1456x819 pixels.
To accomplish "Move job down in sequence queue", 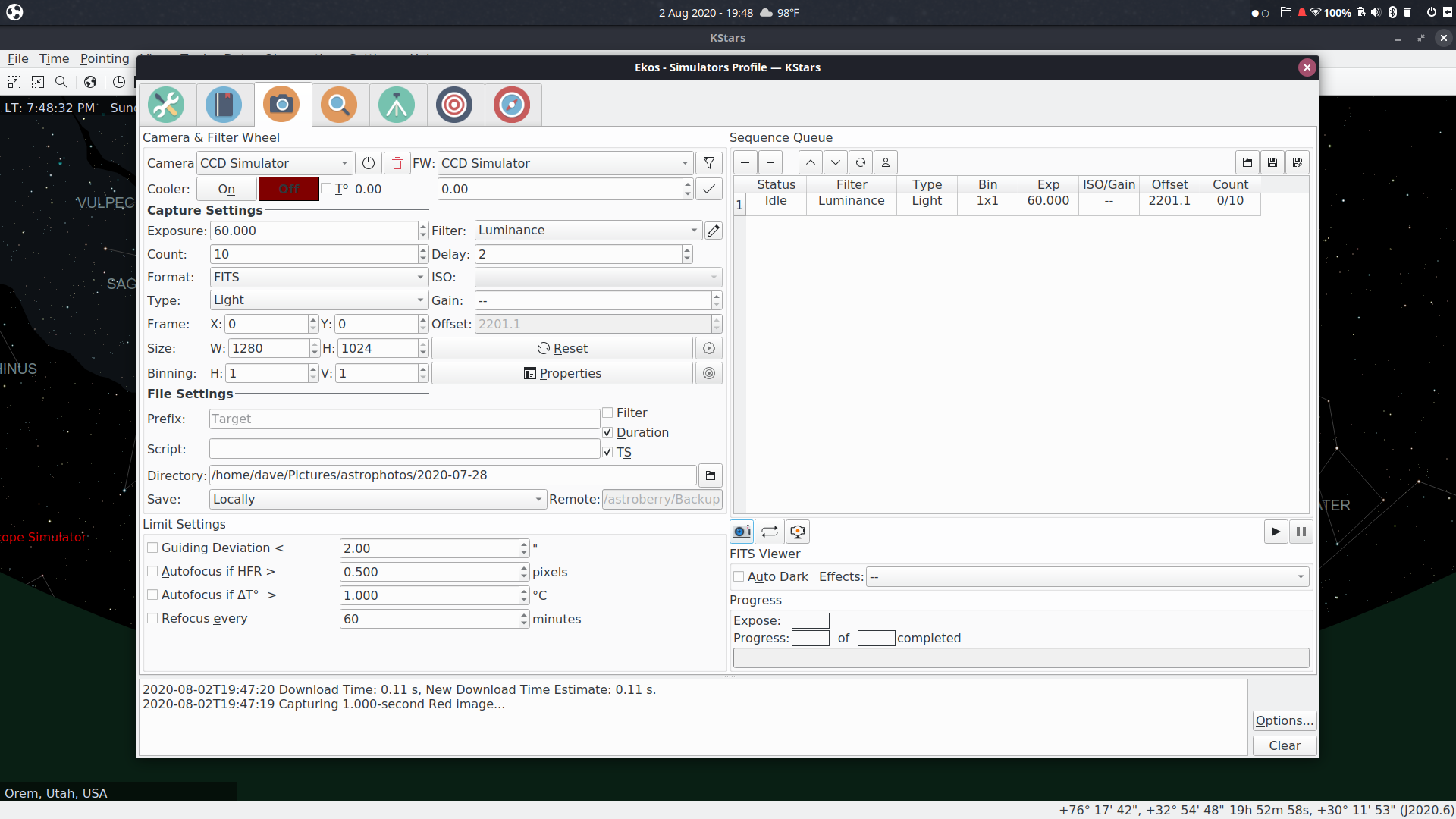I will coord(836,162).
